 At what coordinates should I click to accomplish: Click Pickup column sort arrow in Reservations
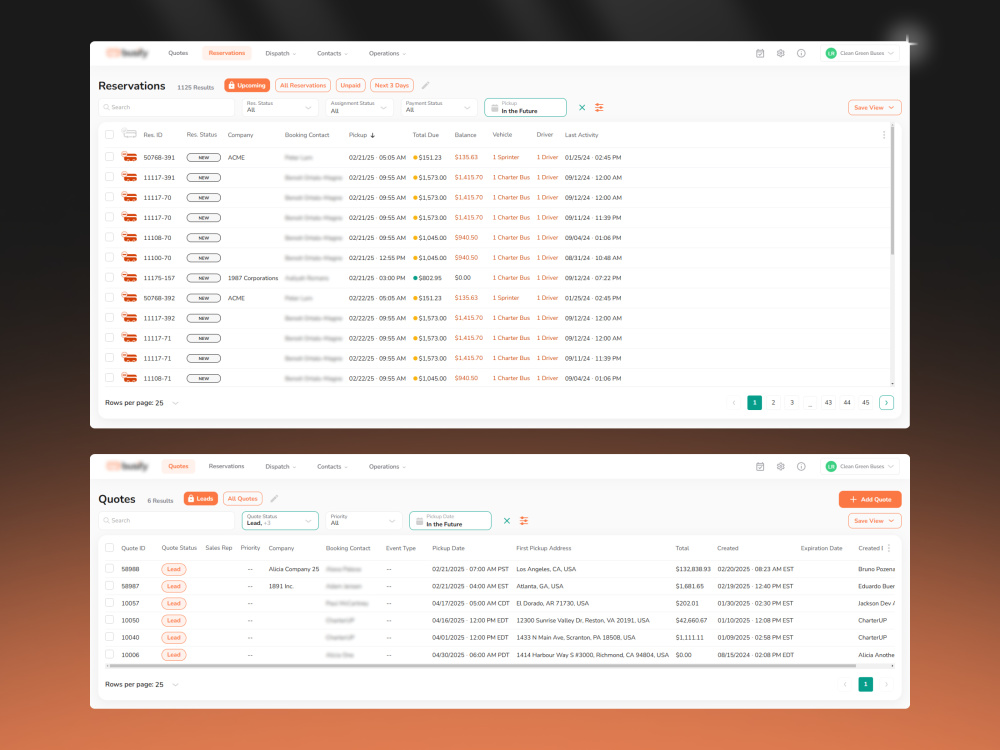coord(372,135)
